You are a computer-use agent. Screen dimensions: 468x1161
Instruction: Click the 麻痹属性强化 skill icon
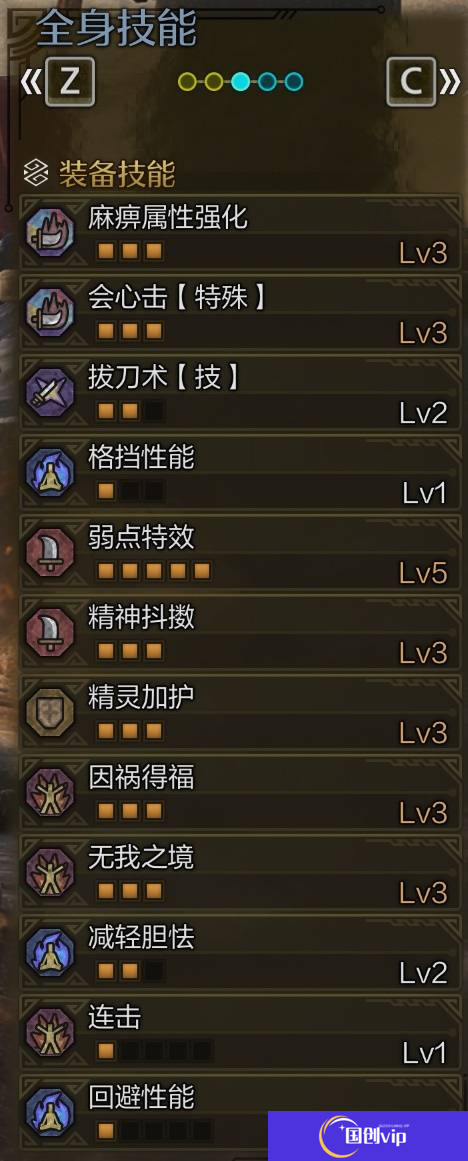[x=50, y=232]
